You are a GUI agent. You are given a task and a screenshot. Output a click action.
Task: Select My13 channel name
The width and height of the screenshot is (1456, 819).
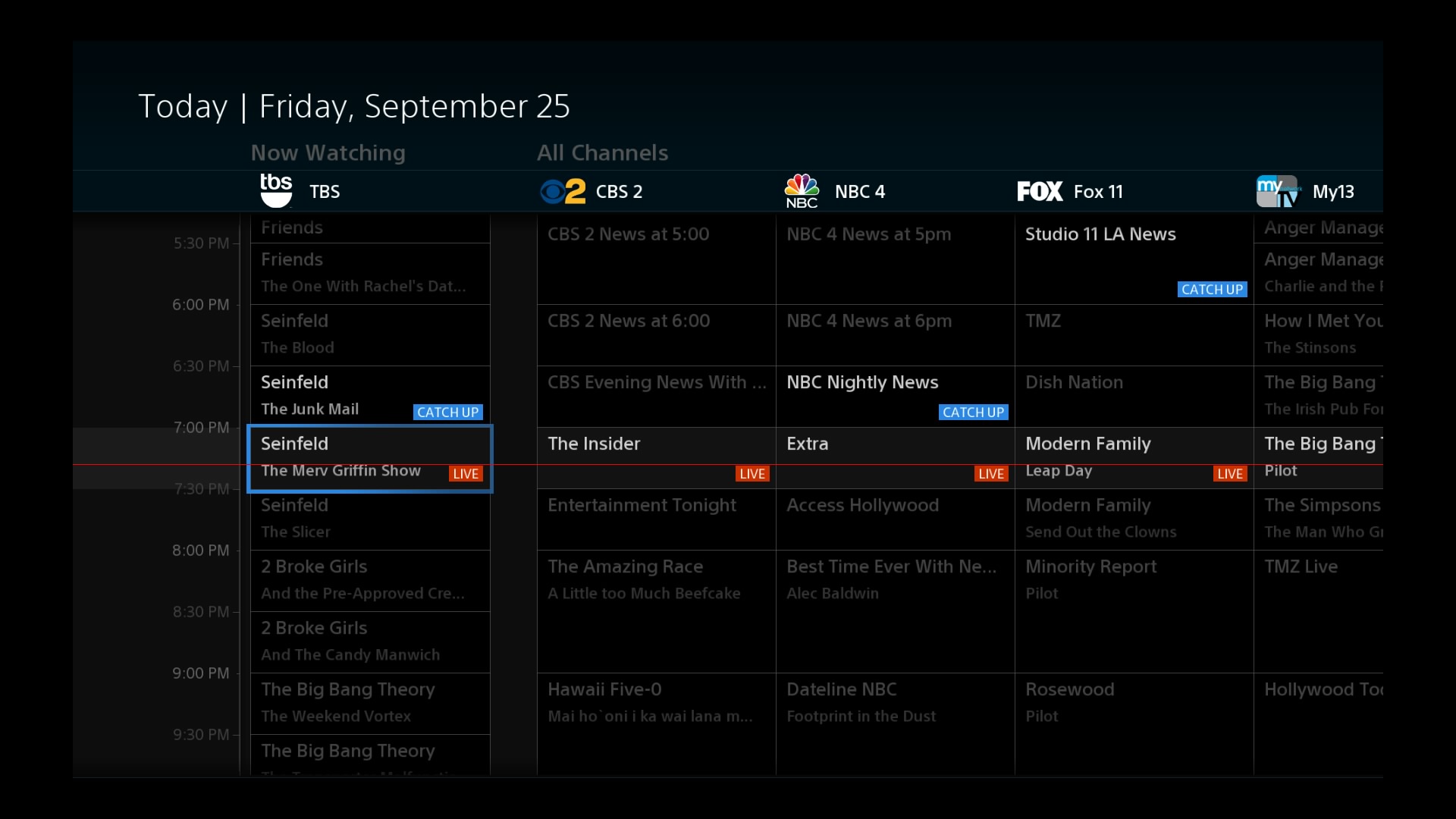1333,192
